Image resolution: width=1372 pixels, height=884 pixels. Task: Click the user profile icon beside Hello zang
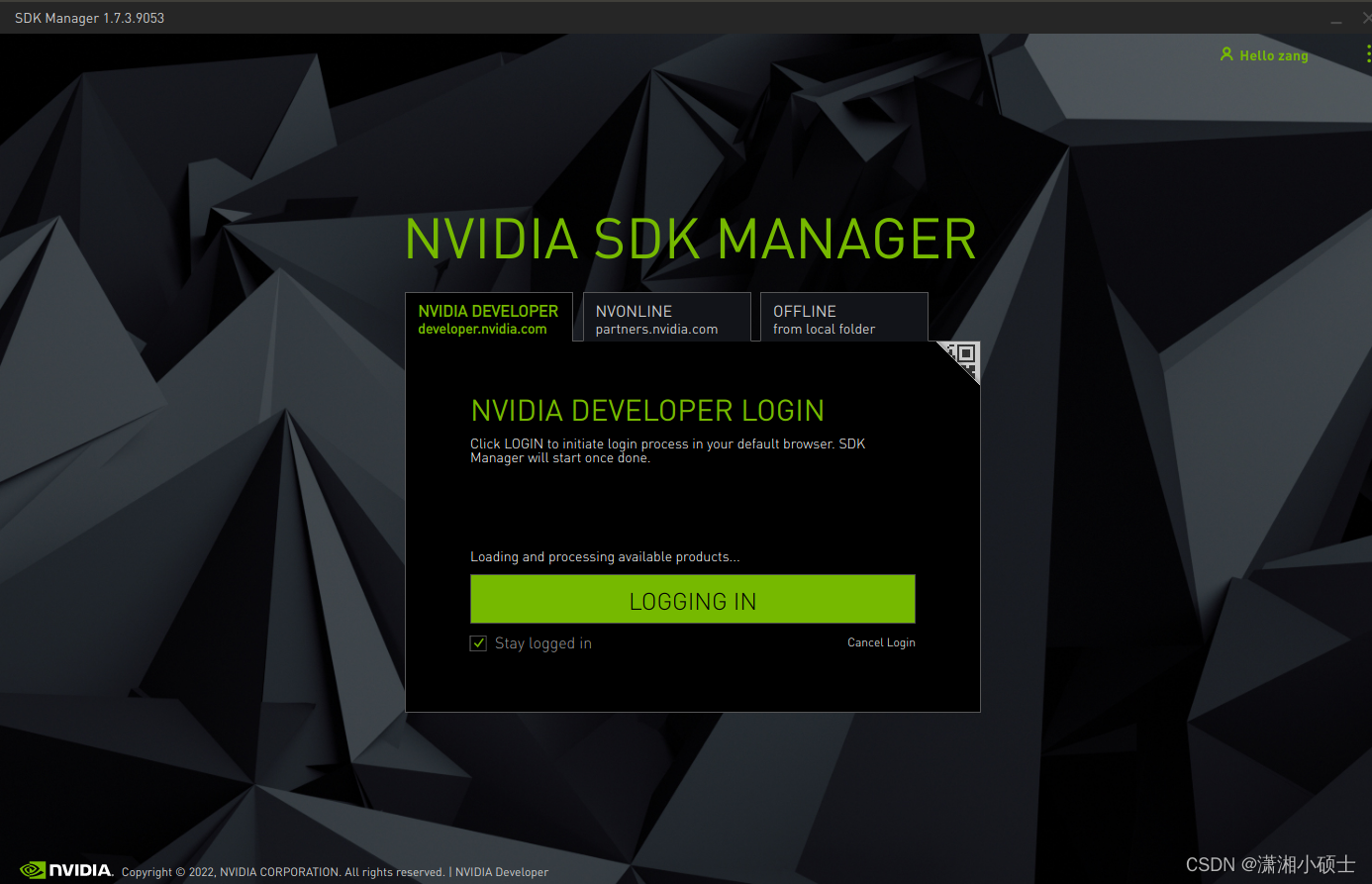pos(1226,54)
